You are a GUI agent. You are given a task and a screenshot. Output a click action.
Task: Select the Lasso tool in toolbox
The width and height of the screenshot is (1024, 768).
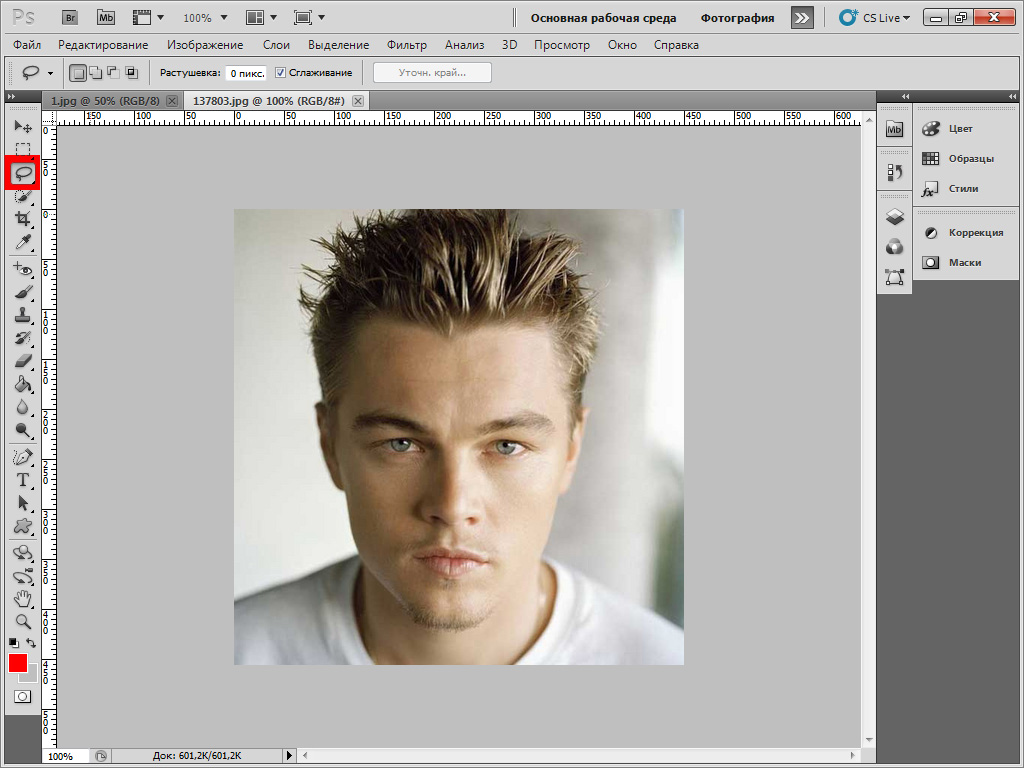[x=23, y=173]
